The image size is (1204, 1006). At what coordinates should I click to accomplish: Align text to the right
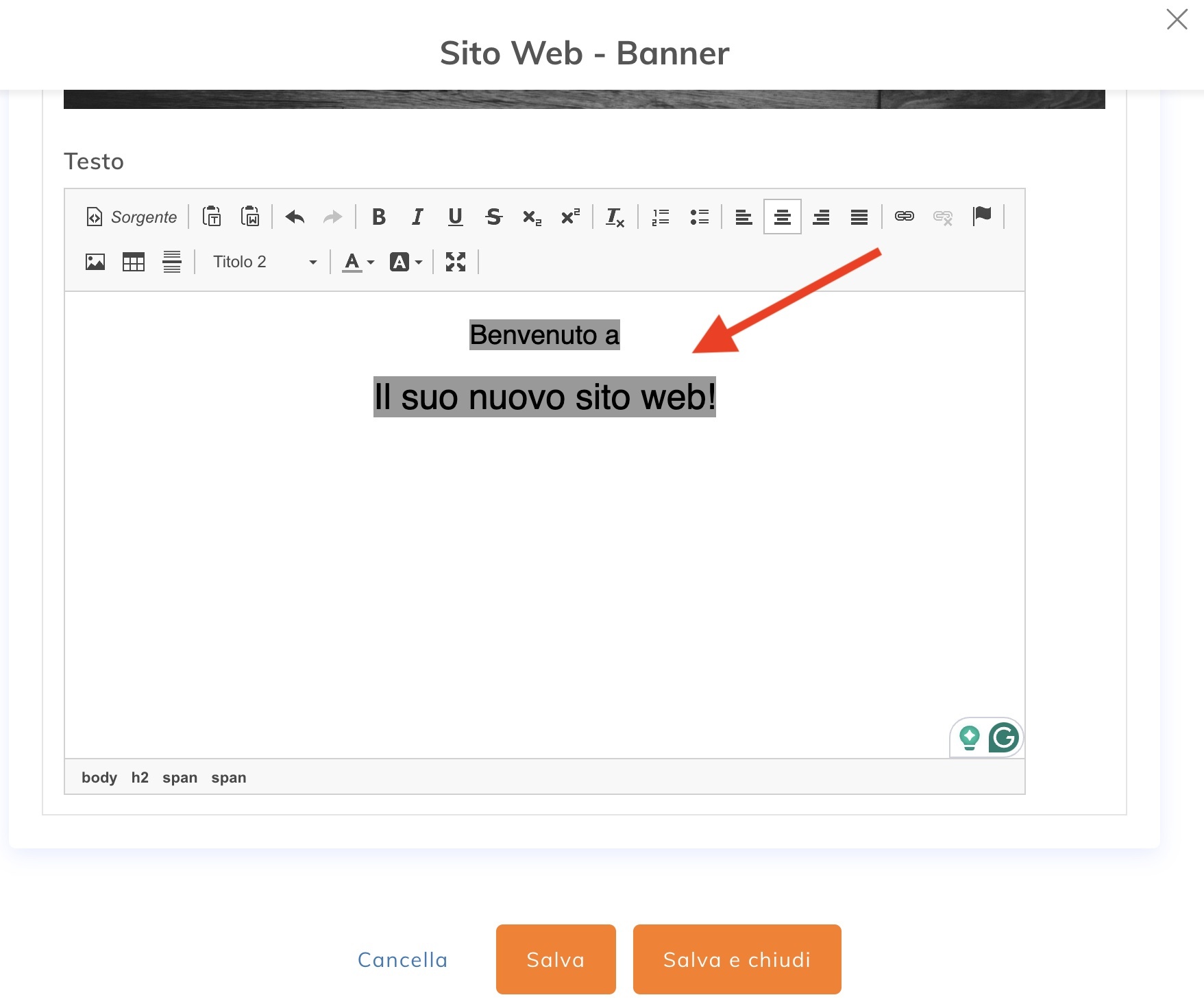click(x=821, y=217)
